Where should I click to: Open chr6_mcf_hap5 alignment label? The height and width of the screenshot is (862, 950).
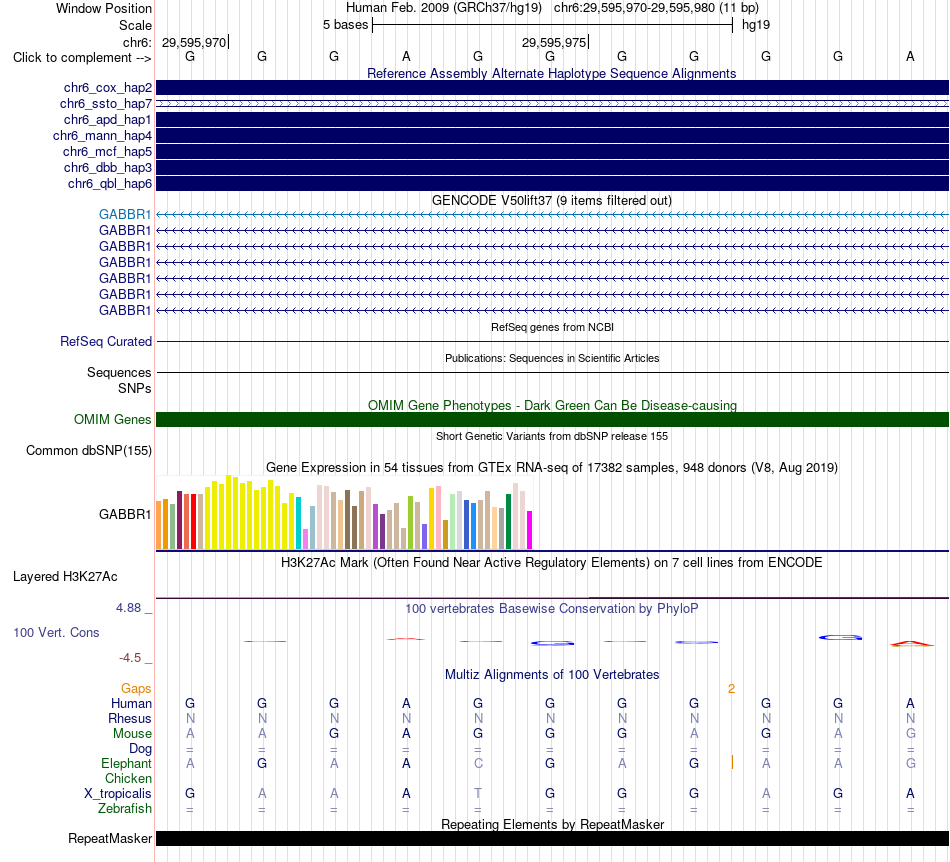tap(107, 151)
